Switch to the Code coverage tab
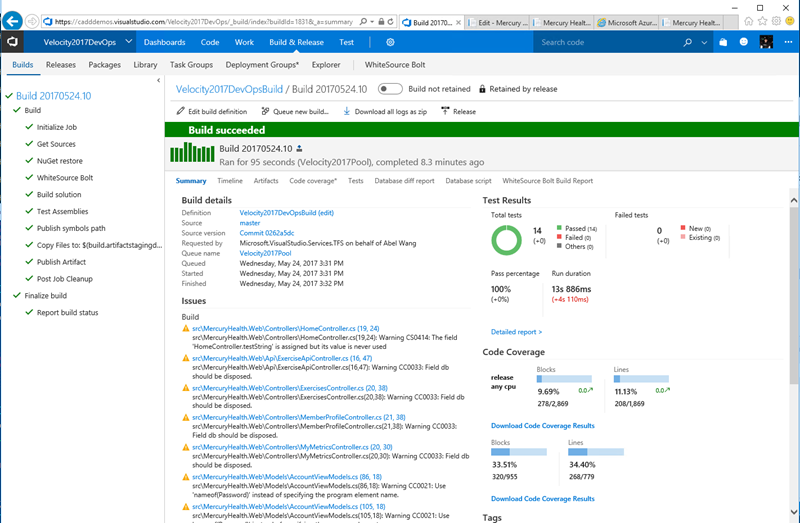This screenshot has width=800, height=523. click(313, 181)
